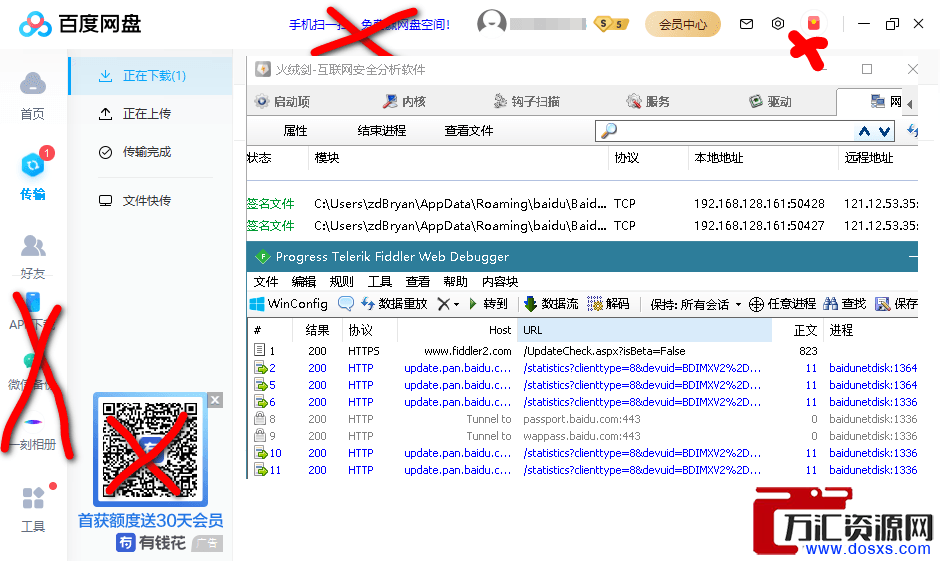This screenshot has height=561, width=940.
Task: Click the comment speech bubble icon
Action: click(346, 304)
